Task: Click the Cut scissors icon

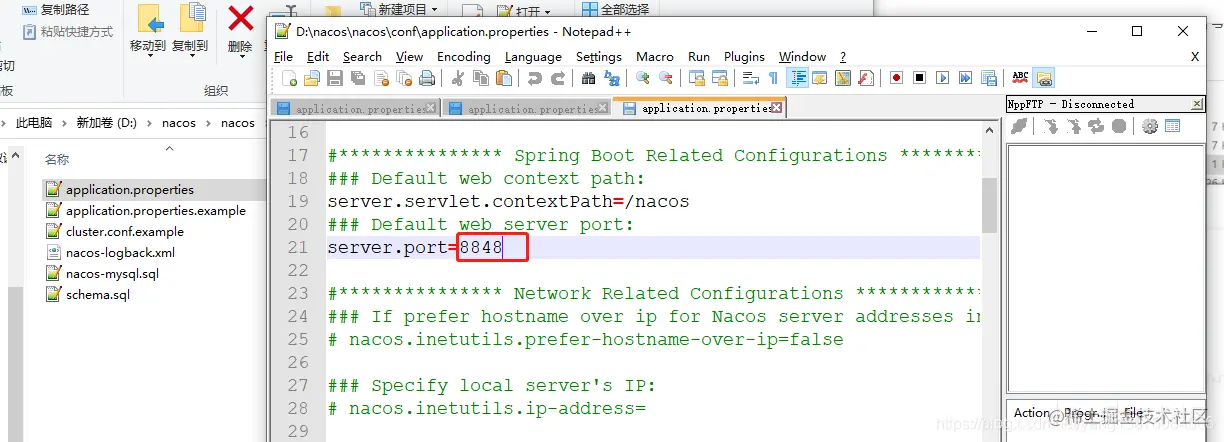Action: pos(457,78)
